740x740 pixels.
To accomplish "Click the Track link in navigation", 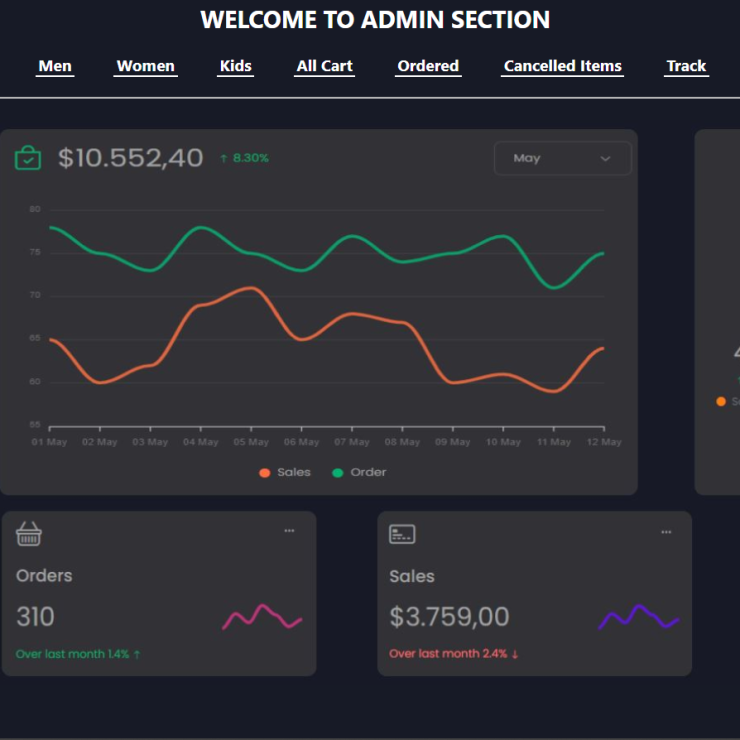I will (686, 66).
